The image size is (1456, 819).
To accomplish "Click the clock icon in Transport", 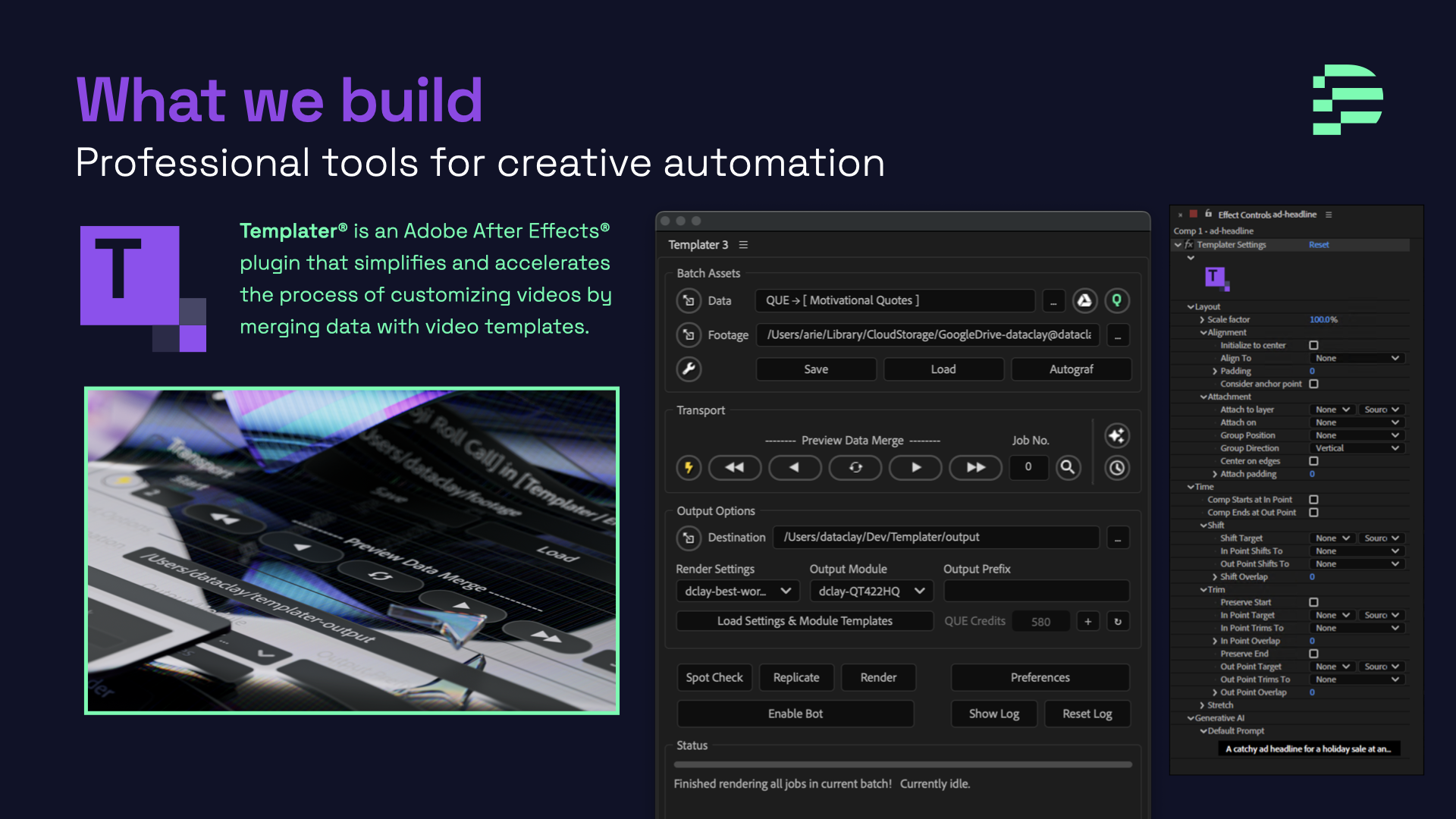I will 1117,468.
